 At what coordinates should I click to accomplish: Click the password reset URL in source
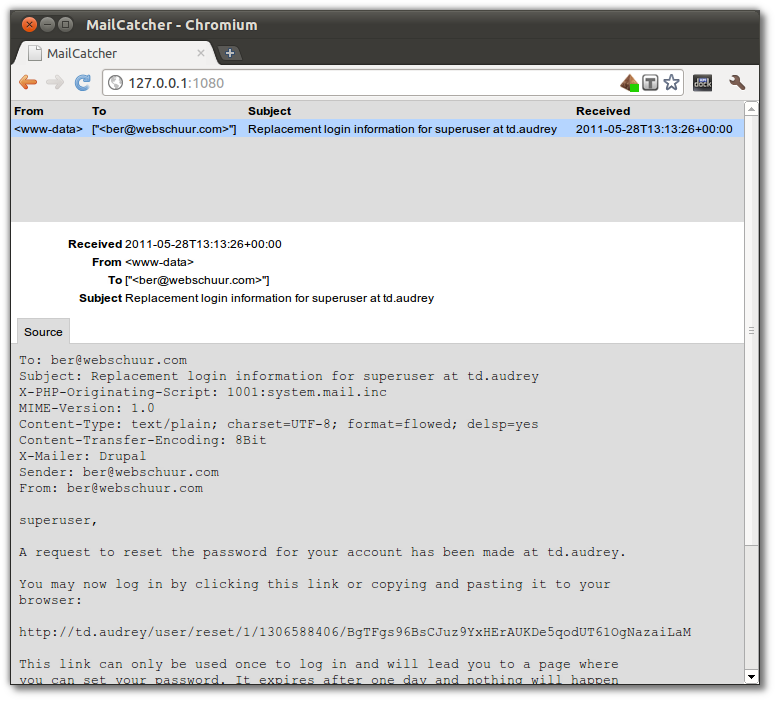[355, 632]
